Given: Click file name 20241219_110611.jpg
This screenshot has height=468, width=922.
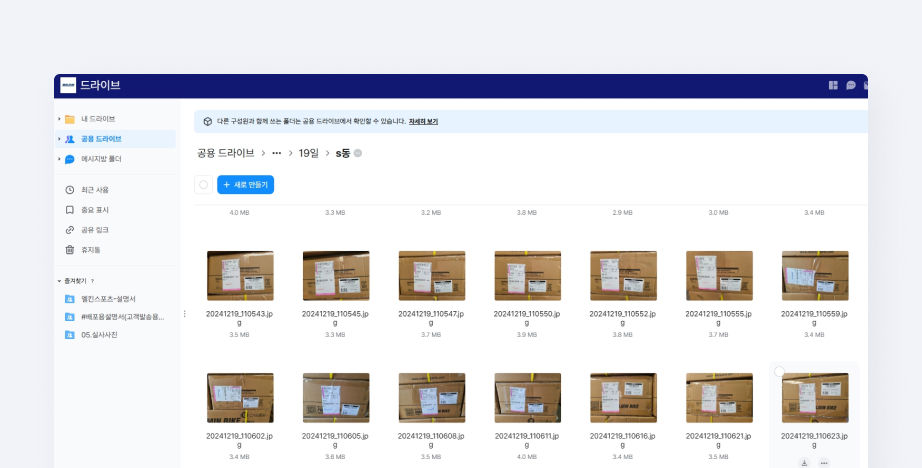Looking at the screenshot, I should coord(527,441).
